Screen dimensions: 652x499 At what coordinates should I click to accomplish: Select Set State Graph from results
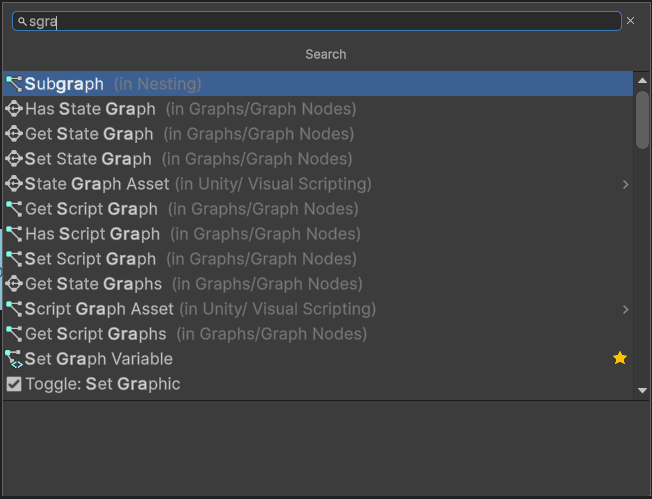[88, 159]
